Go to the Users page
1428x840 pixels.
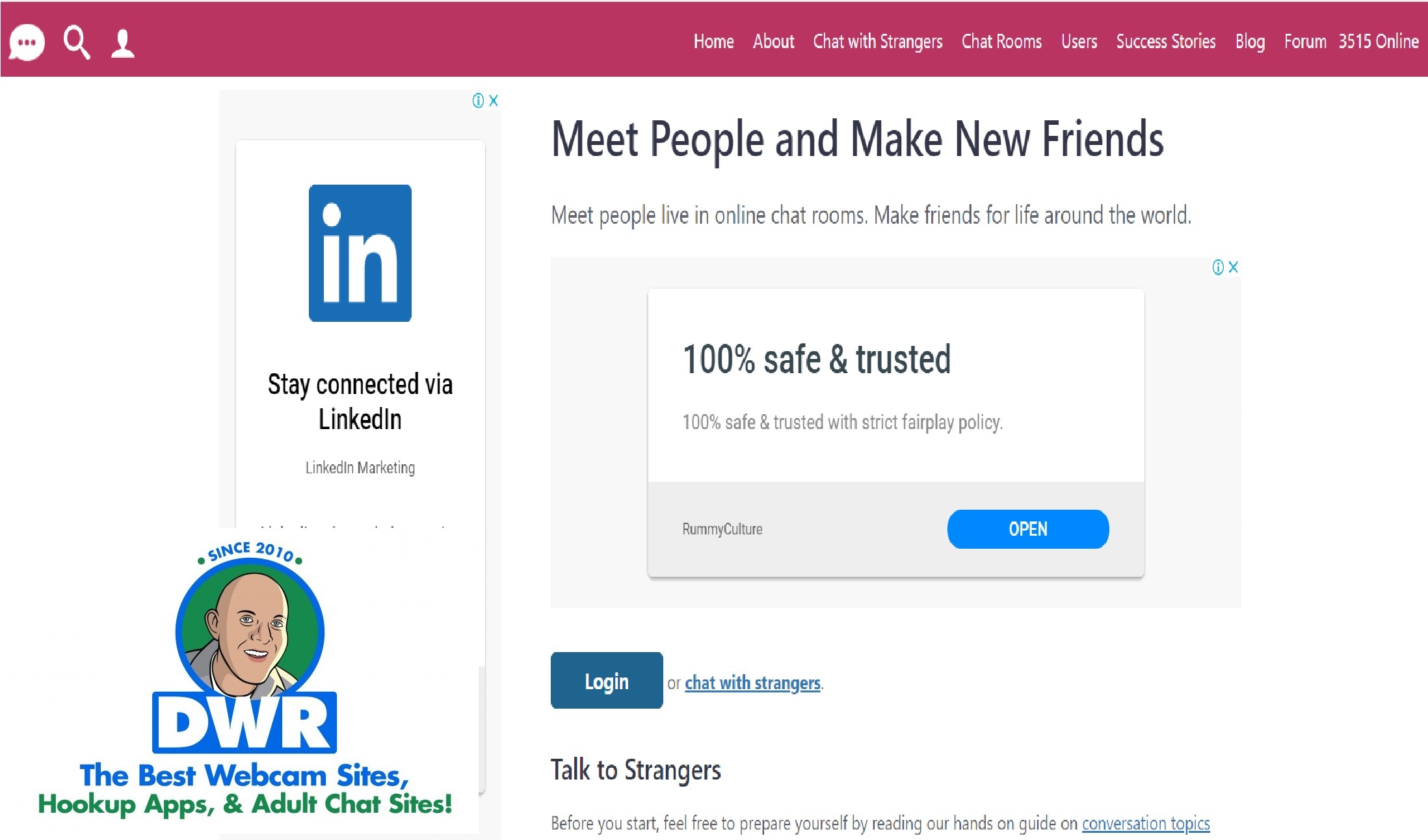[1079, 42]
